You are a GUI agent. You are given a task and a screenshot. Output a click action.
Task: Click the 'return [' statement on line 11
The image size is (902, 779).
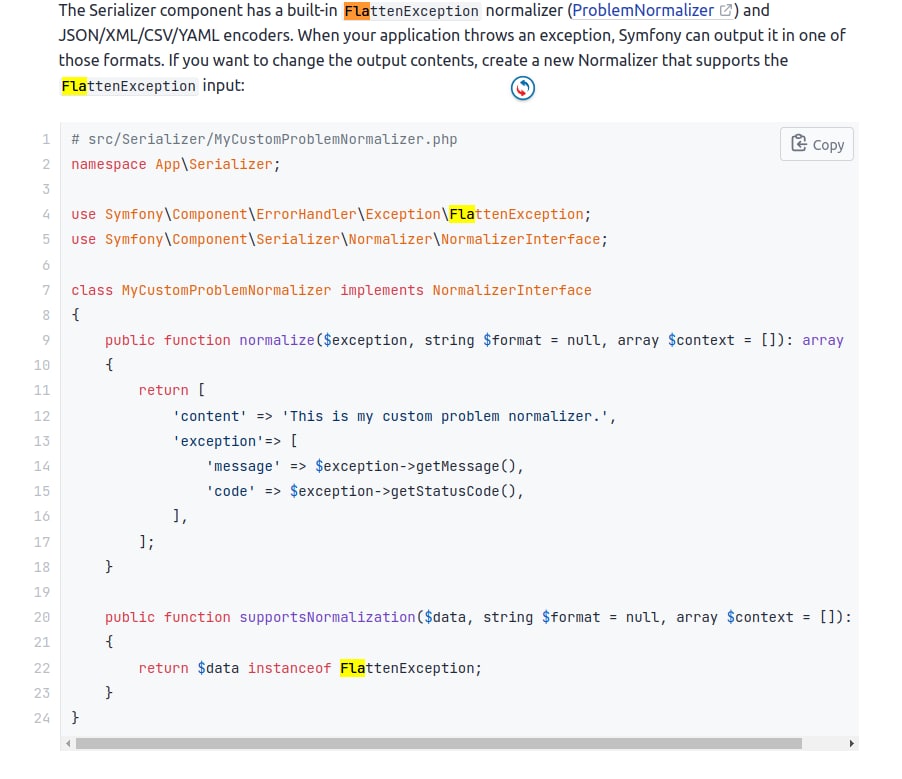click(171, 390)
